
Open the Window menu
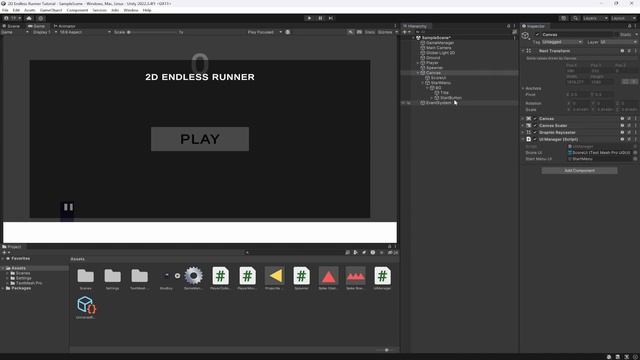pos(131,10)
